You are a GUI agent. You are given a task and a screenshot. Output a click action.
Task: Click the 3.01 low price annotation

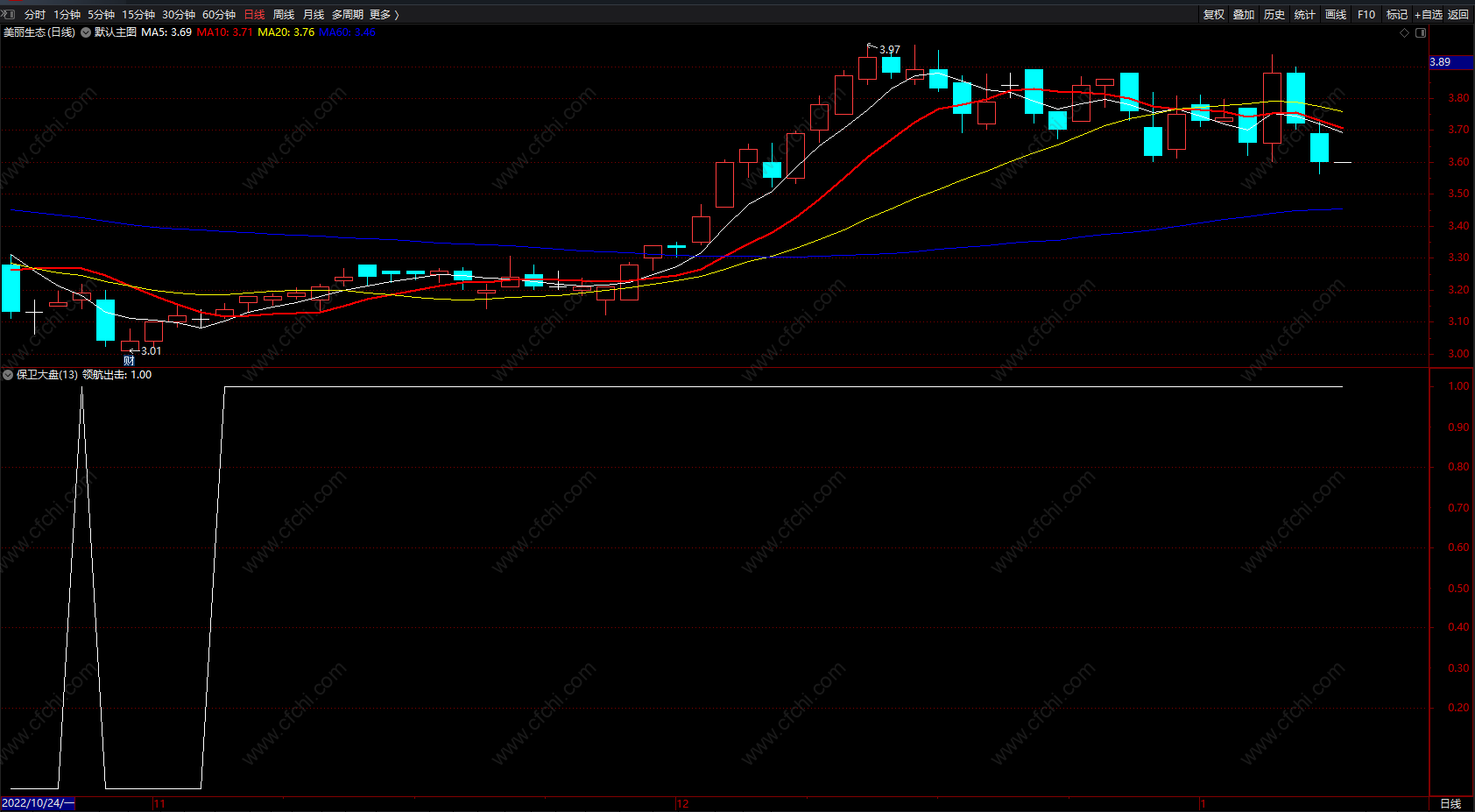point(152,351)
